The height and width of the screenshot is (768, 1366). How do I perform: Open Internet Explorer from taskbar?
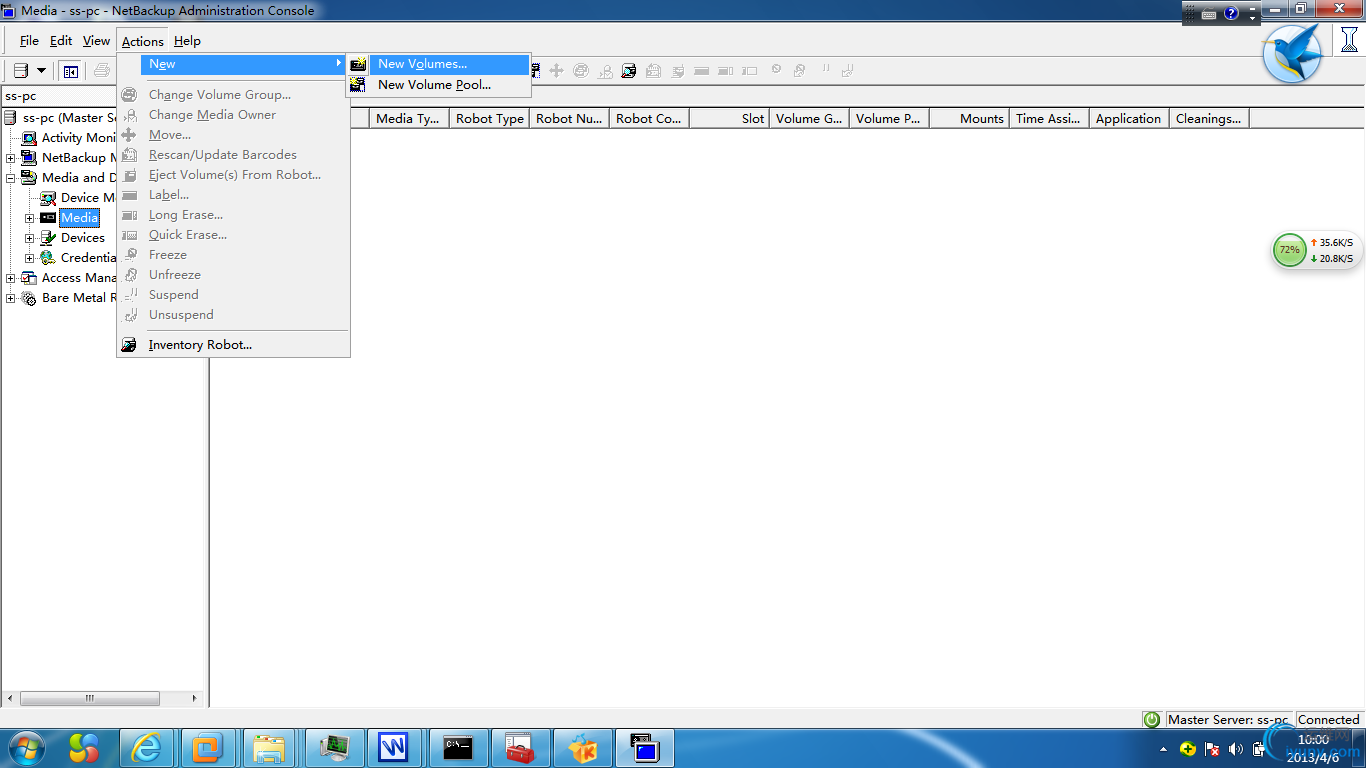click(x=148, y=748)
